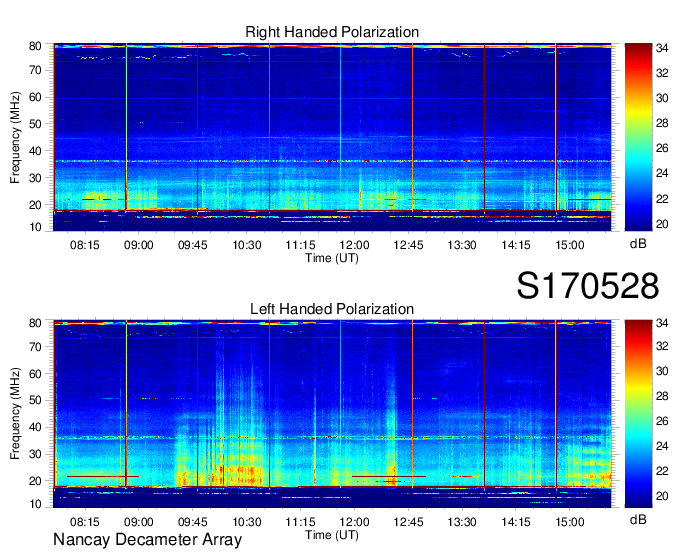Viewport: 680px width, 552px height.
Task: Click the 11:15 tick of Right Handed plot
Action: coord(301,245)
